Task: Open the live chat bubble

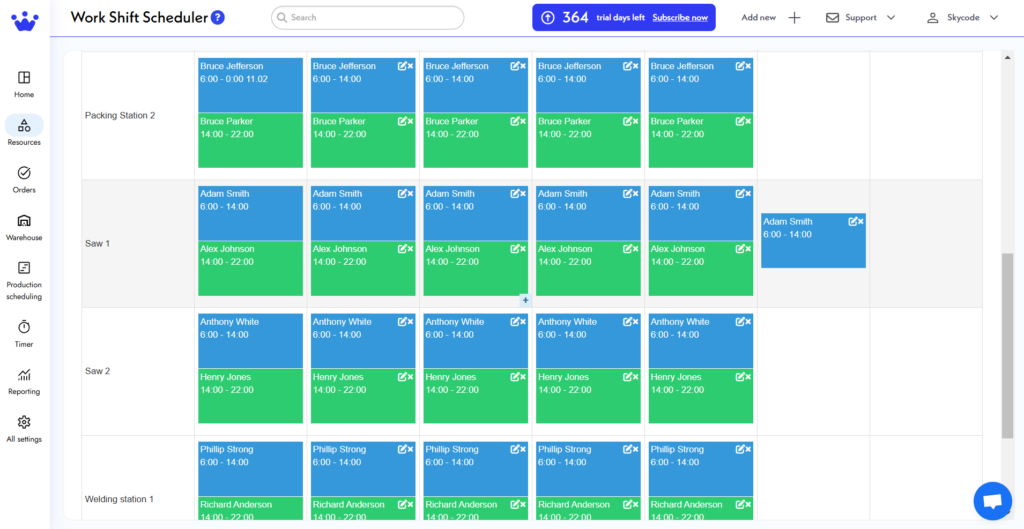Action: 992,501
